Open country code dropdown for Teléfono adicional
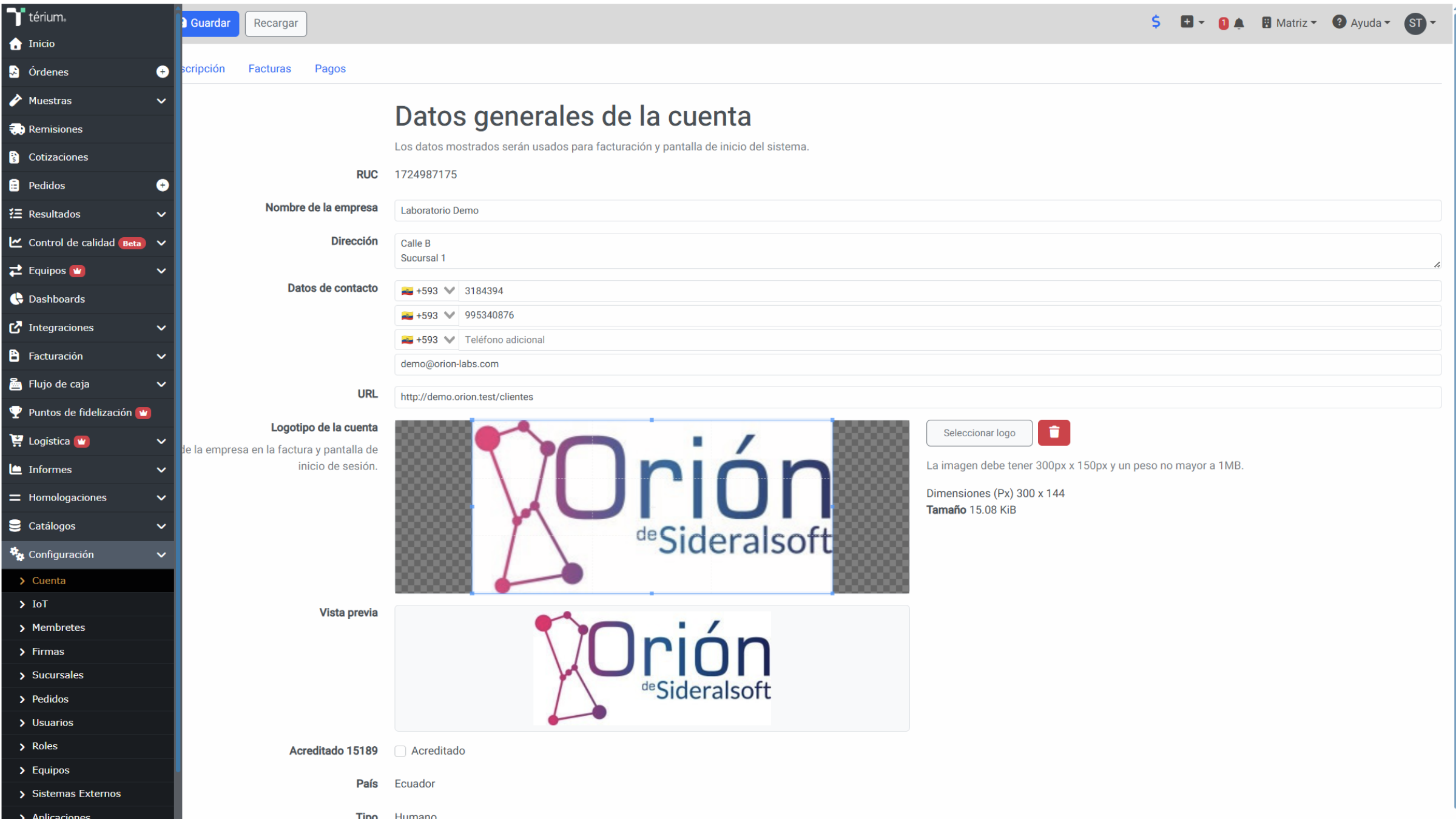This screenshot has height=819, width=1456. click(427, 340)
